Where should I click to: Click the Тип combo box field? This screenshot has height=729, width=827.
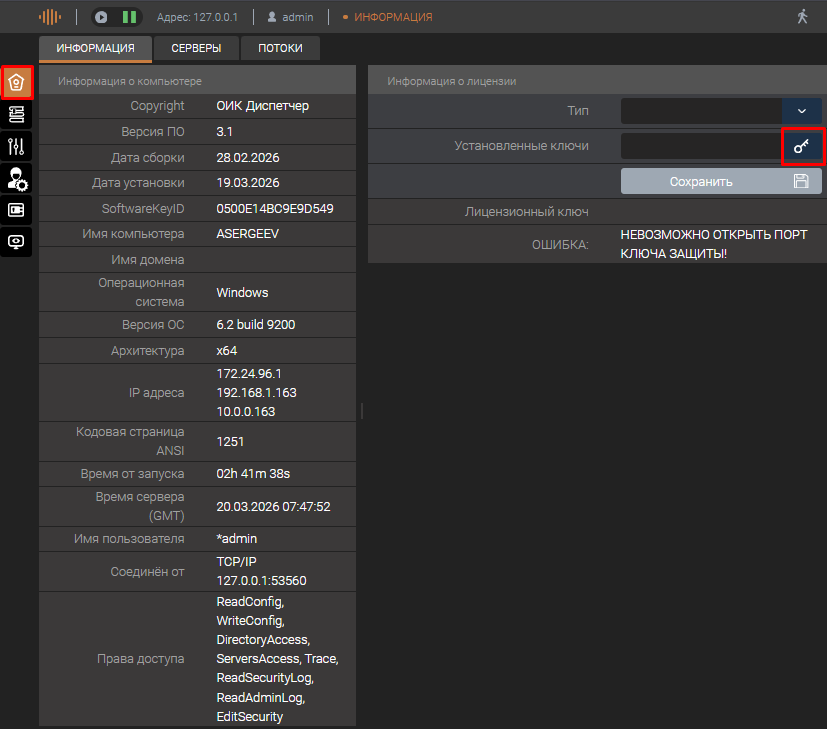[x=700, y=111]
